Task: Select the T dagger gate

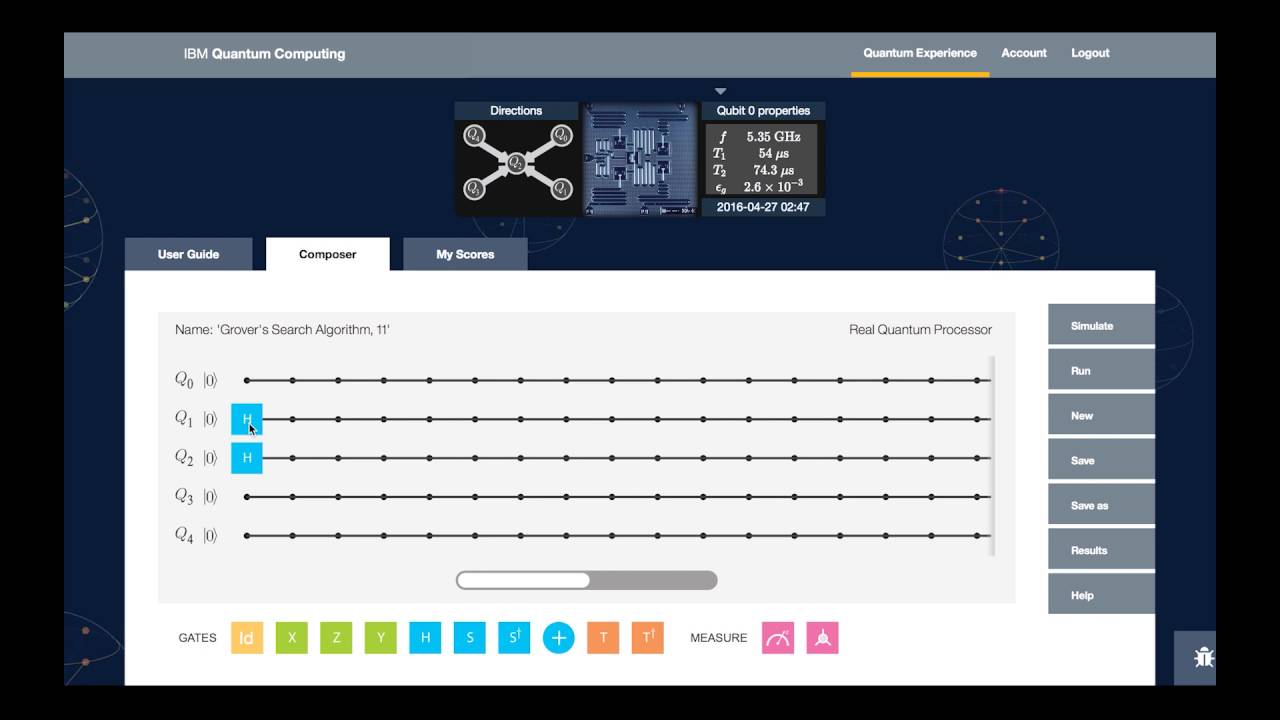Action: tap(648, 638)
